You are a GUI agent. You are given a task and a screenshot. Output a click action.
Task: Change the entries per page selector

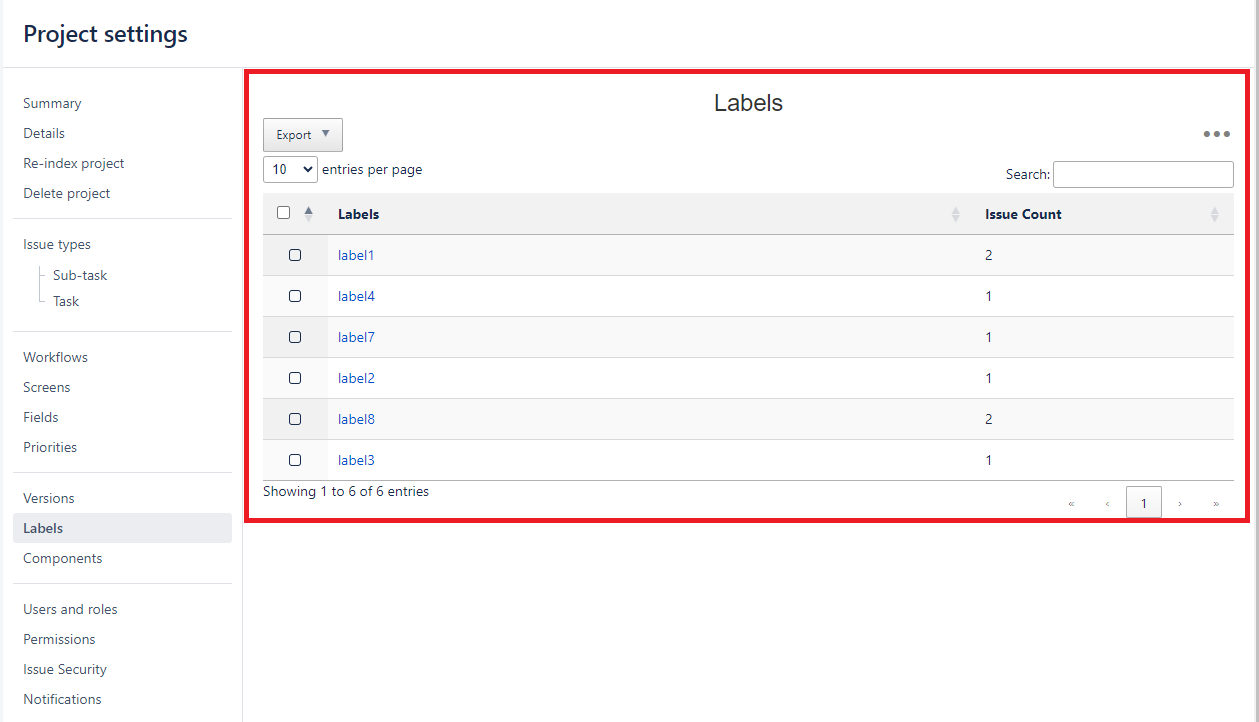[290, 170]
